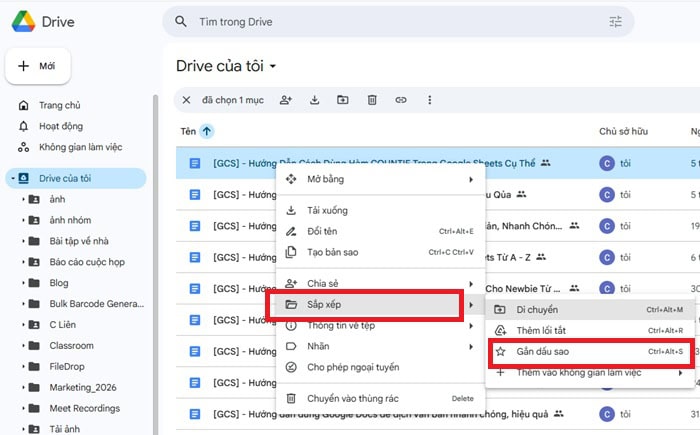The image size is (700, 435).
Task: Open the three-dot more actions menu
Action: (x=430, y=100)
